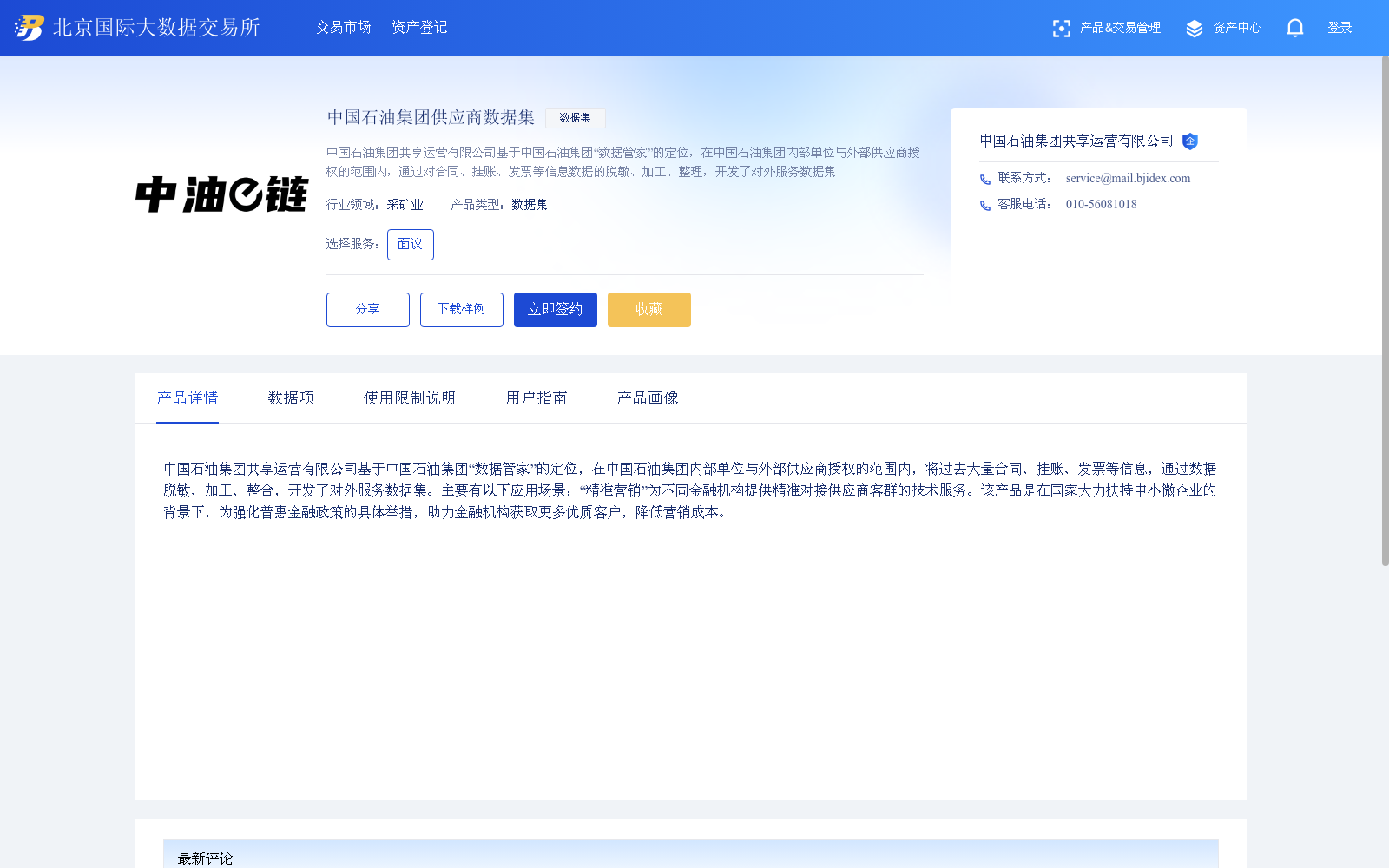Click the phone icon beside 客服电话
The height and width of the screenshot is (868, 1389).
click(985, 206)
